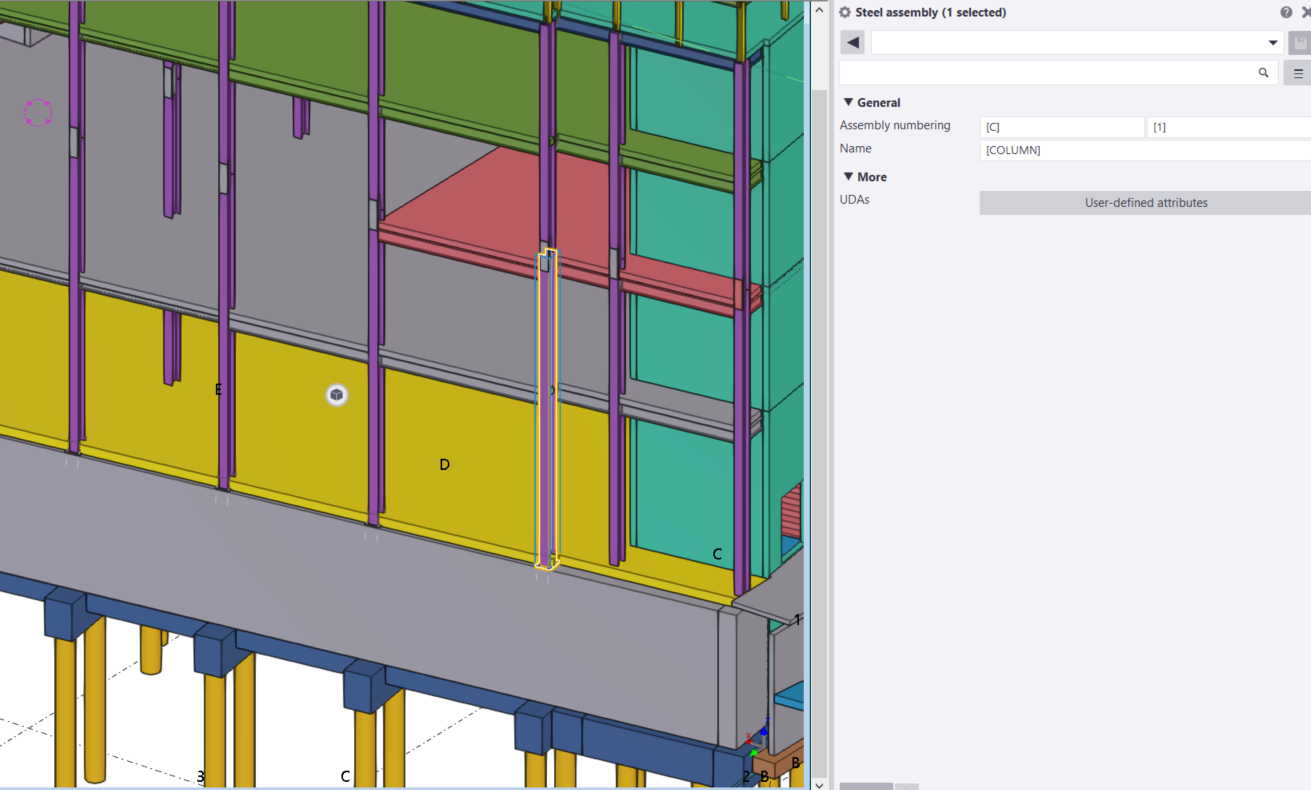This screenshot has width=1311, height=790.
Task: Open the property list customization icon
Action: pos(1297,72)
